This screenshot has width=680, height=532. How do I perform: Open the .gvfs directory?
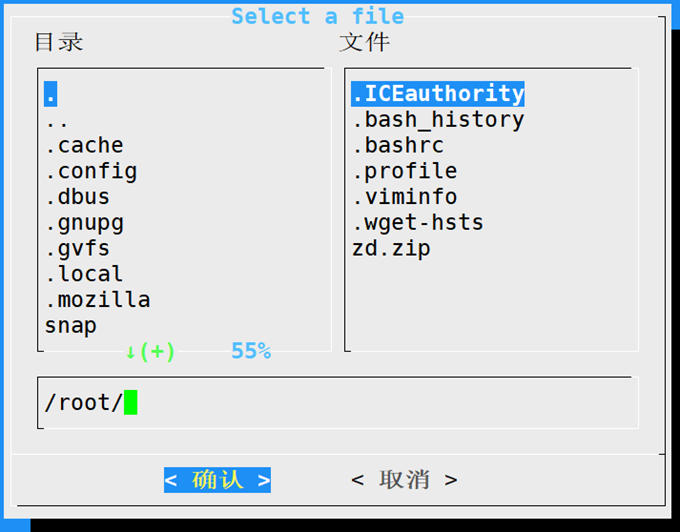[x=77, y=248]
